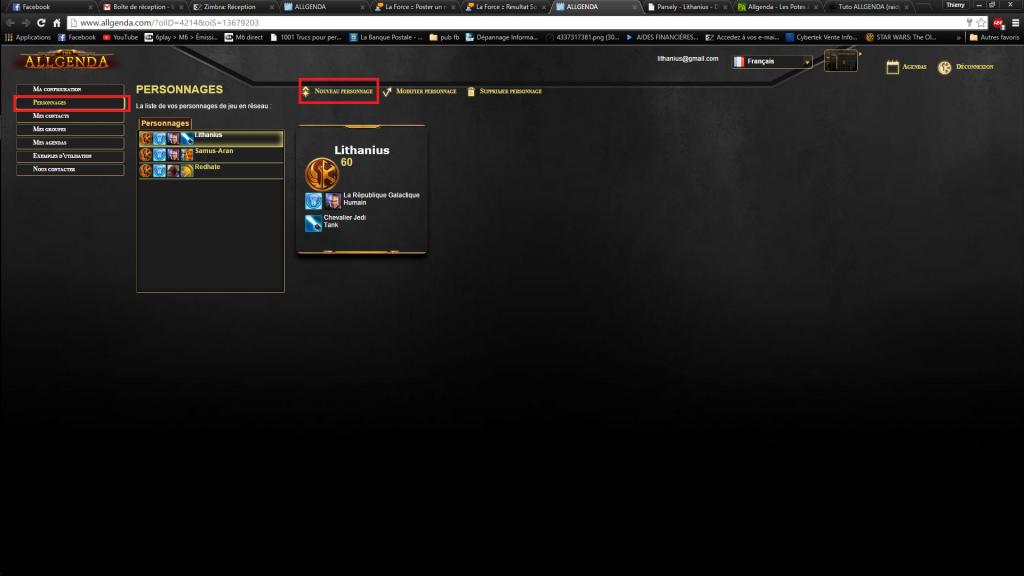Click the Déconnexion round emblem icon
The height and width of the screenshot is (576, 1024).
(944, 67)
